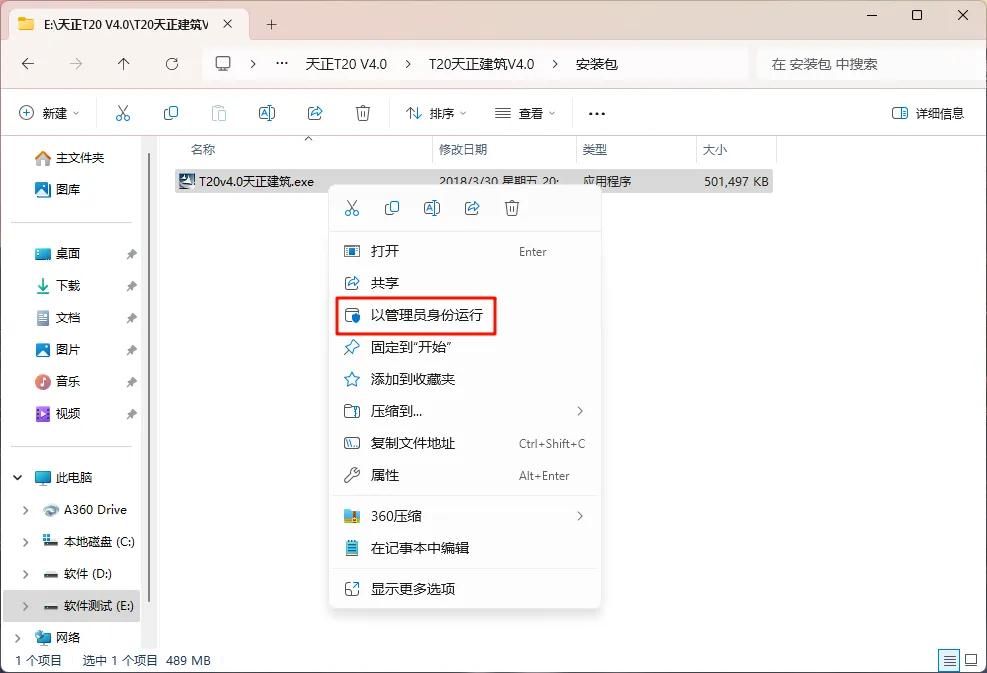This screenshot has height=673, width=987.
Task: Choose 复制文件地址 in the context menu
Action: [465, 443]
